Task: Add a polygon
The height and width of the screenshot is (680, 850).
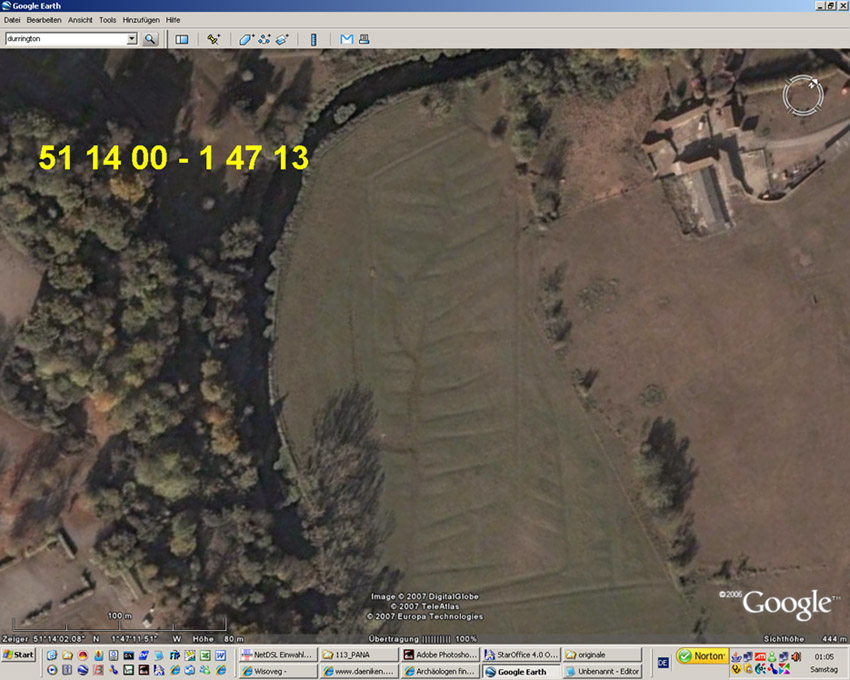Action: point(246,39)
